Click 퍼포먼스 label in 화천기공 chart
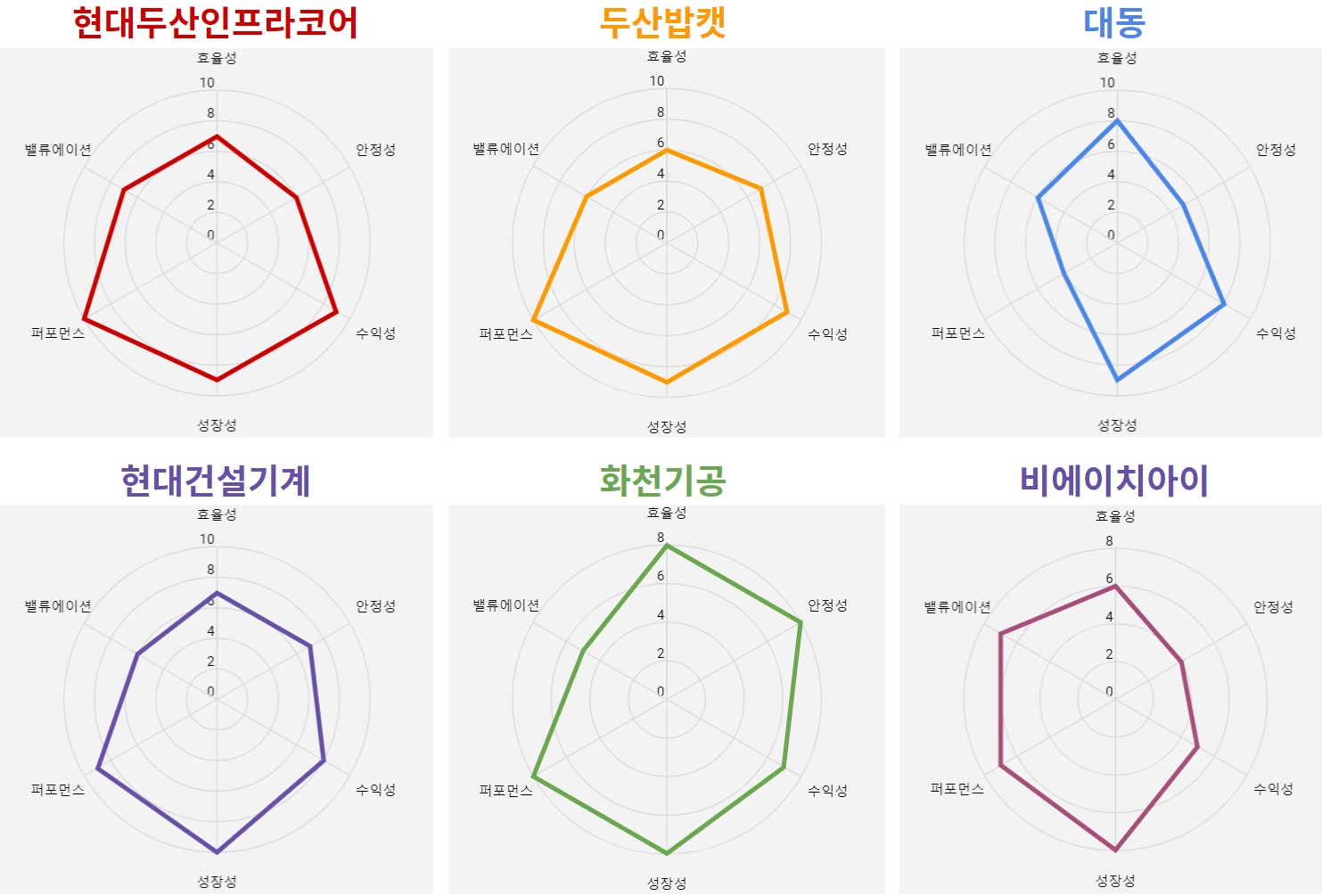This screenshot has width=1322, height=896. point(505,790)
